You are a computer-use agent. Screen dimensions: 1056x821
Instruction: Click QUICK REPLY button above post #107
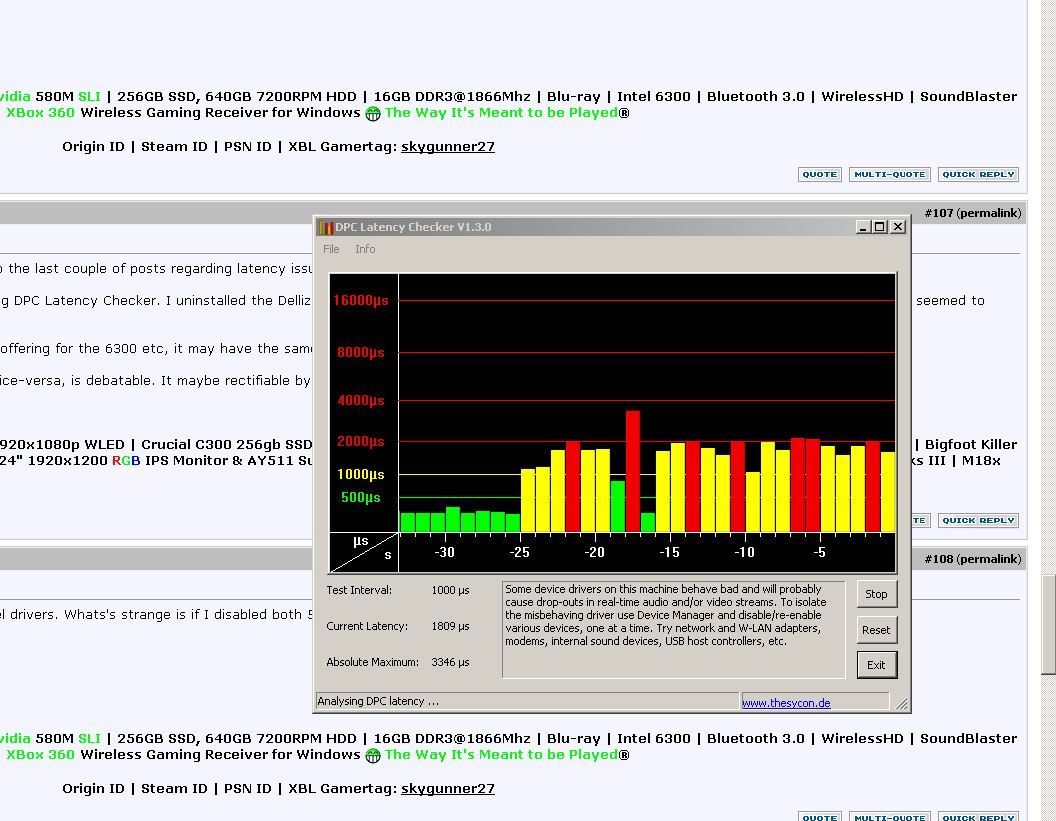point(978,174)
